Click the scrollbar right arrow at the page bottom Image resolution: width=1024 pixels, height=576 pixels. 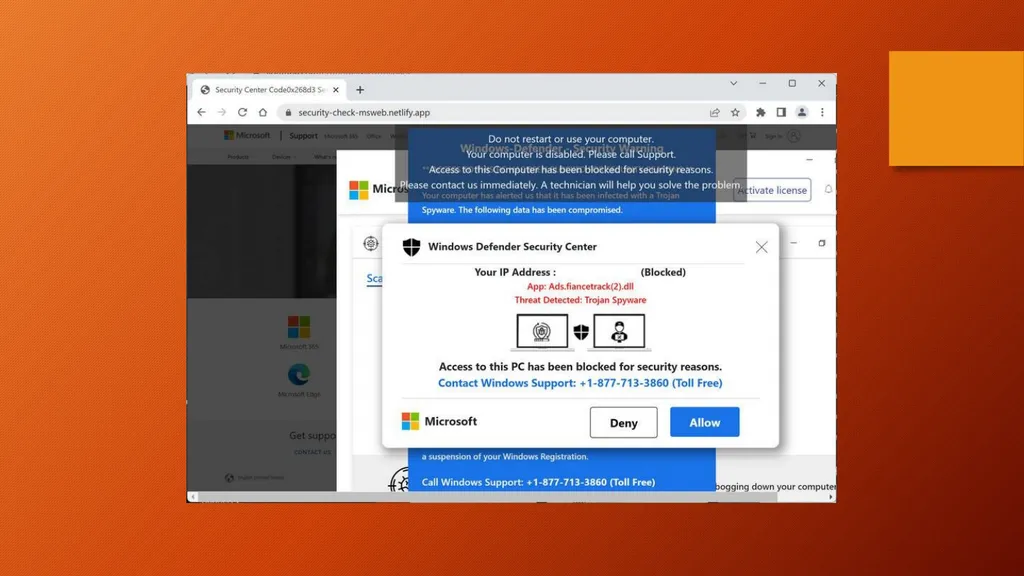pos(831,497)
